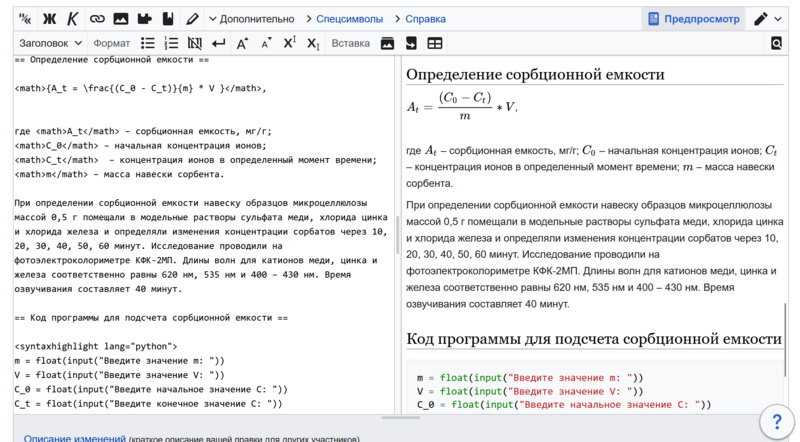Apply superscript formatting
The width and height of the screenshot is (800, 442).
click(290, 43)
